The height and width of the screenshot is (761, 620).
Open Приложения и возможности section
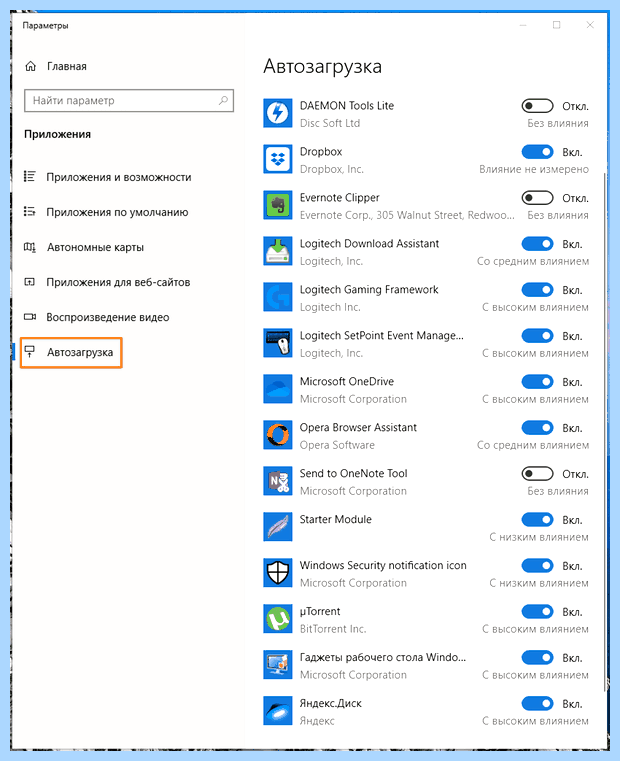coord(118,177)
